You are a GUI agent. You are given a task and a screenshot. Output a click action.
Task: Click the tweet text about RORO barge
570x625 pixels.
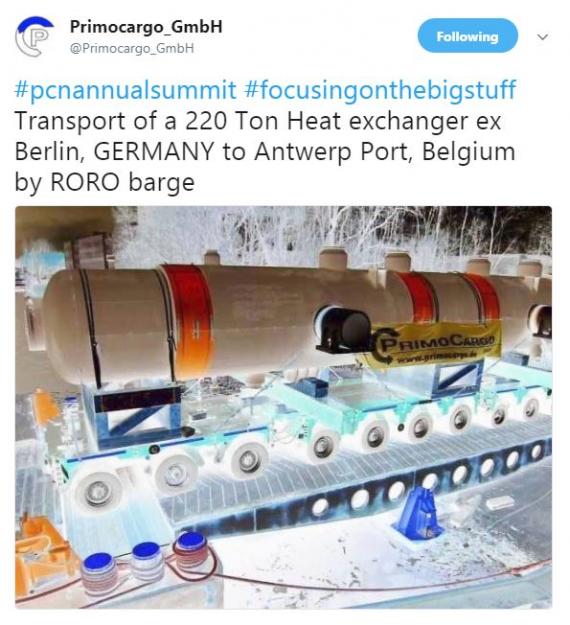click(x=265, y=151)
